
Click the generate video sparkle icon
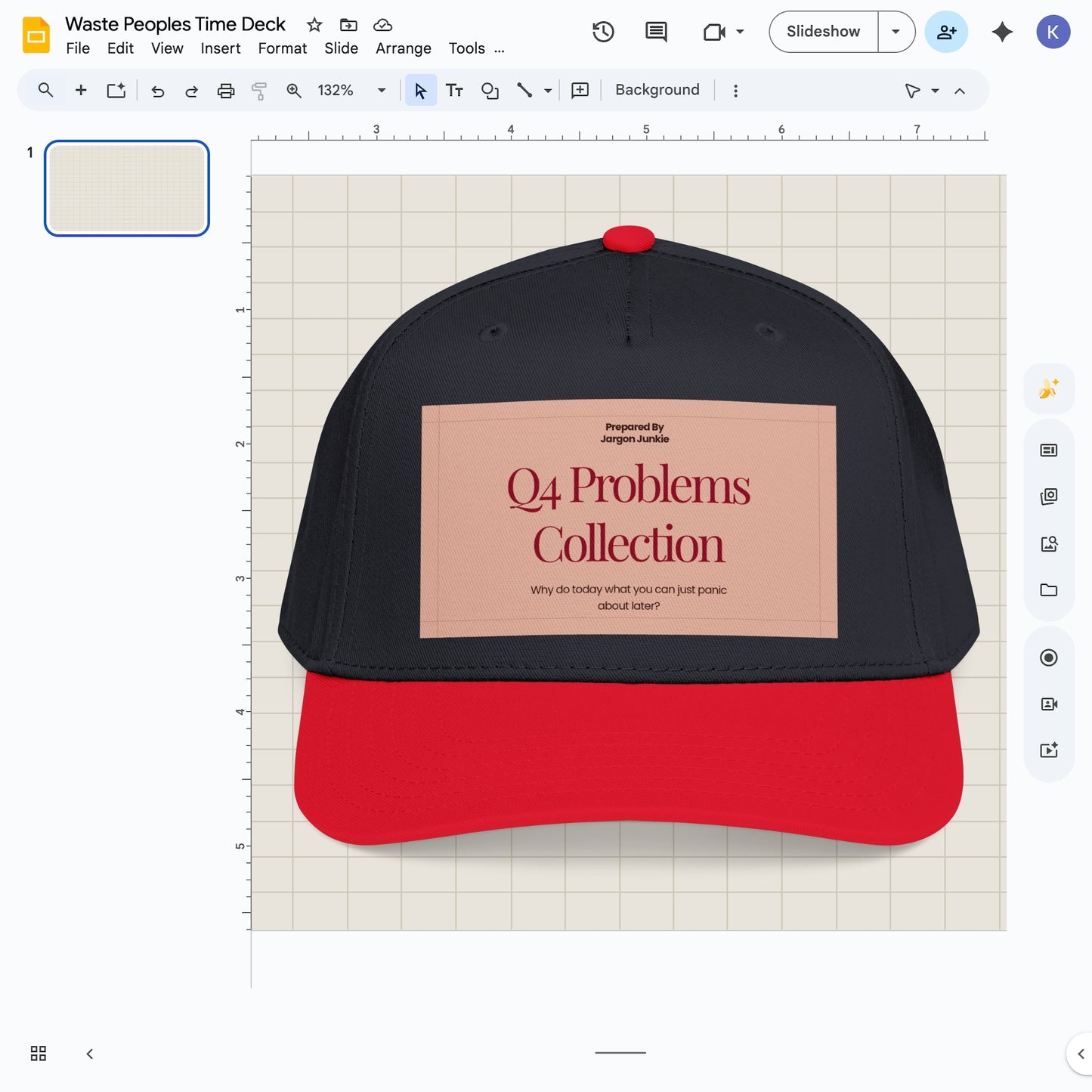[x=1049, y=750]
